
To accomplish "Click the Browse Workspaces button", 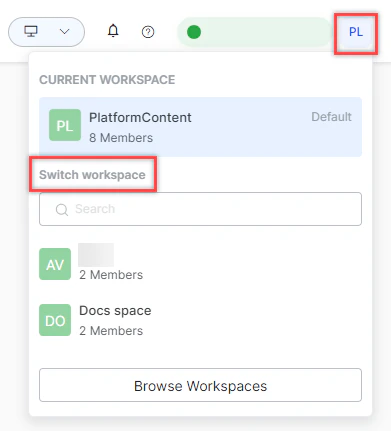I will pos(200,385).
